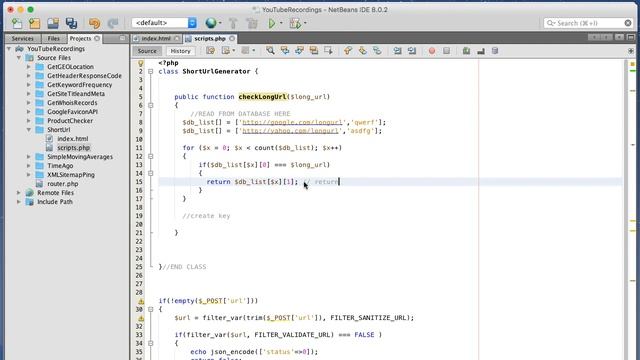Click the Find Selection magnifier icon
640x360 pixels.
270,51
